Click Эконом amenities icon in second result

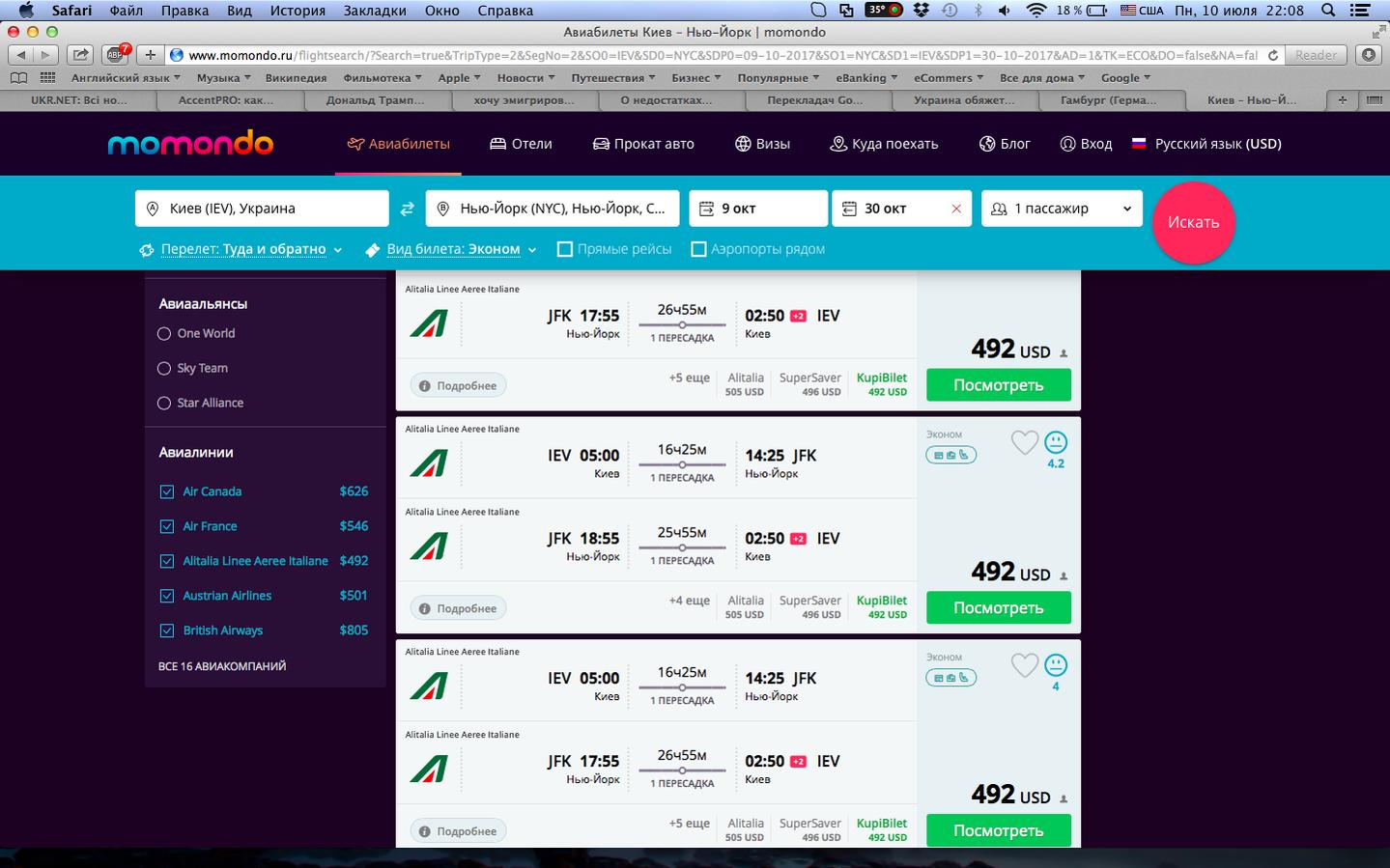[x=951, y=455]
